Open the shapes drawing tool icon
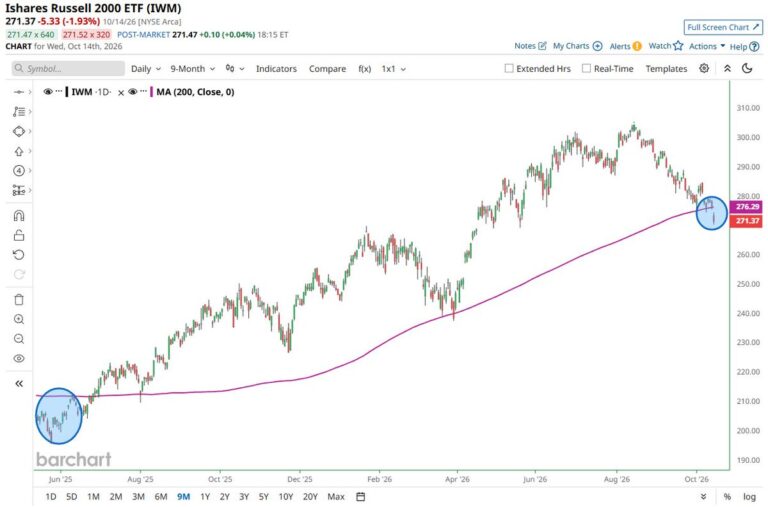This screenshot has height=507, width=768. (19, 131)
